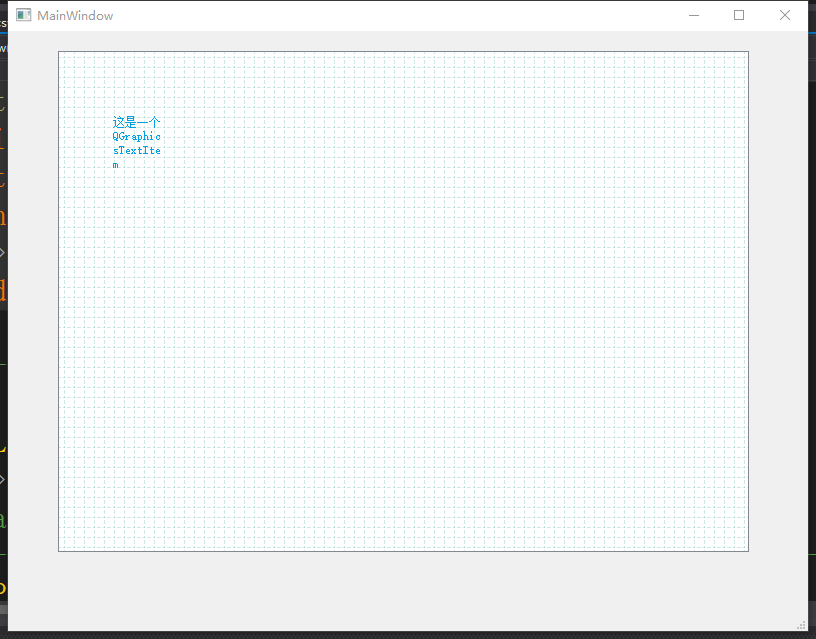Click the dark taskbar strip at the bottom

coord(400,634)
